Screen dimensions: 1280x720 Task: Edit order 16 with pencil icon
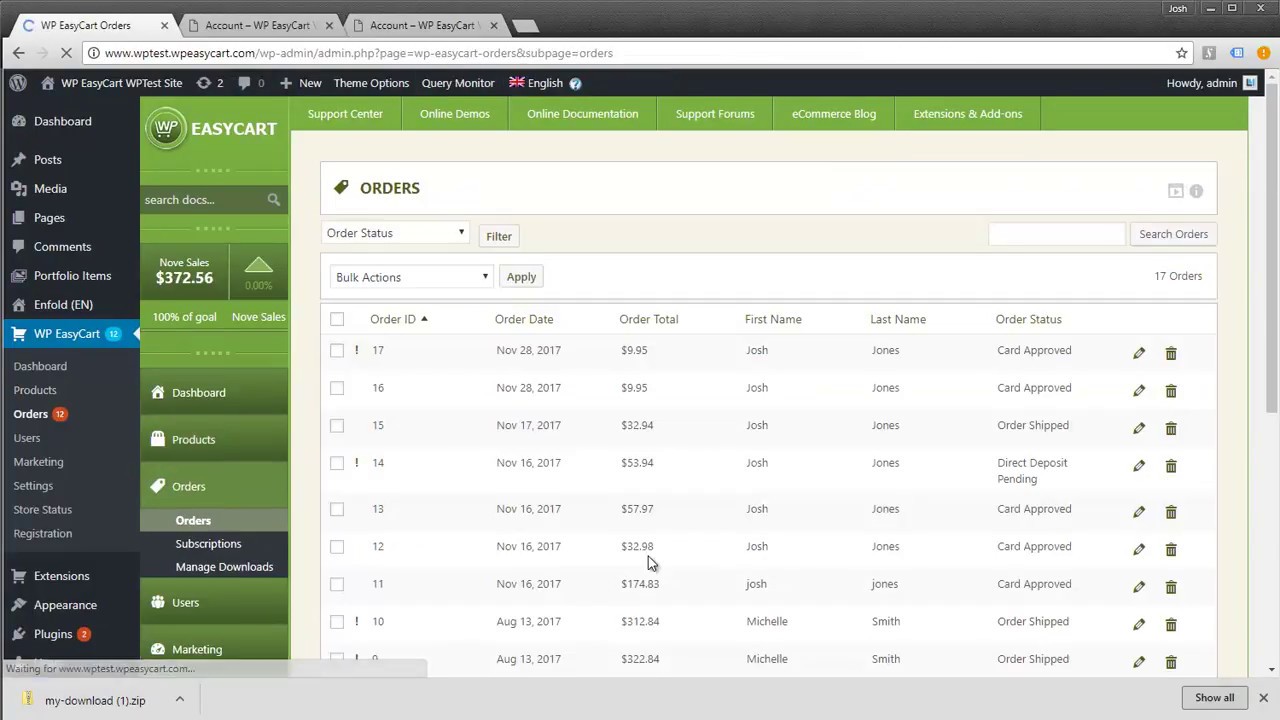1139,390
